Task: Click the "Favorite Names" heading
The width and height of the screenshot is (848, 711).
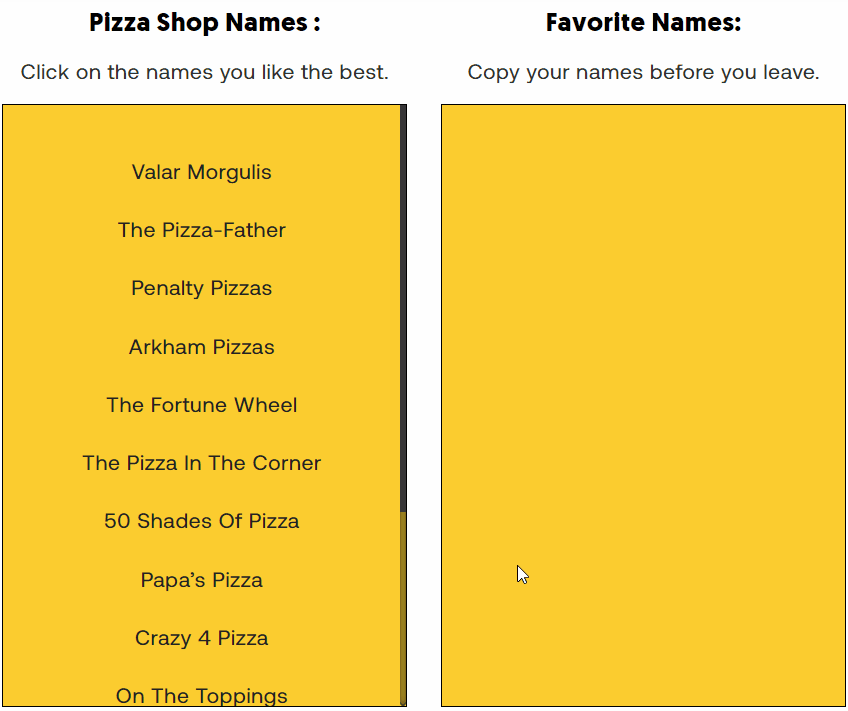Action: pyautogui.click(x=643, y=21)
